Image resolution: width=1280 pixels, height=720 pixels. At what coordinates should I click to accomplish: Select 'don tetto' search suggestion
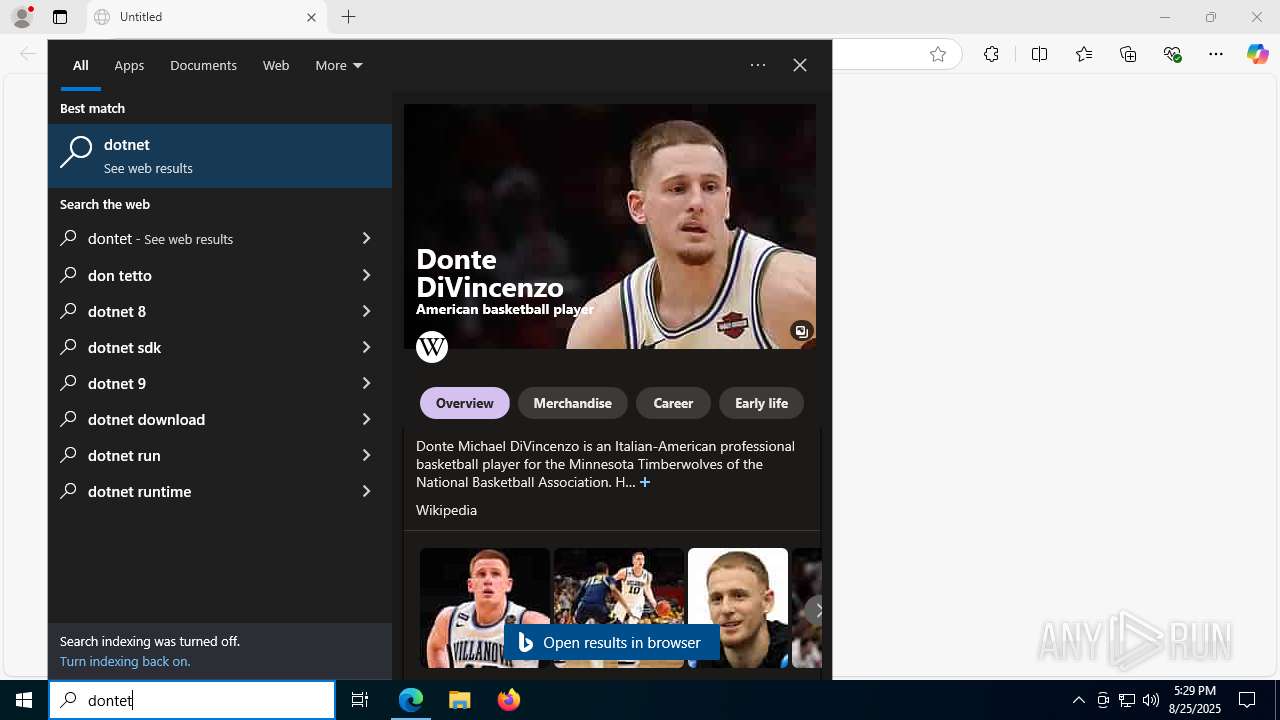pyautogui.click(x=220, y=275)
